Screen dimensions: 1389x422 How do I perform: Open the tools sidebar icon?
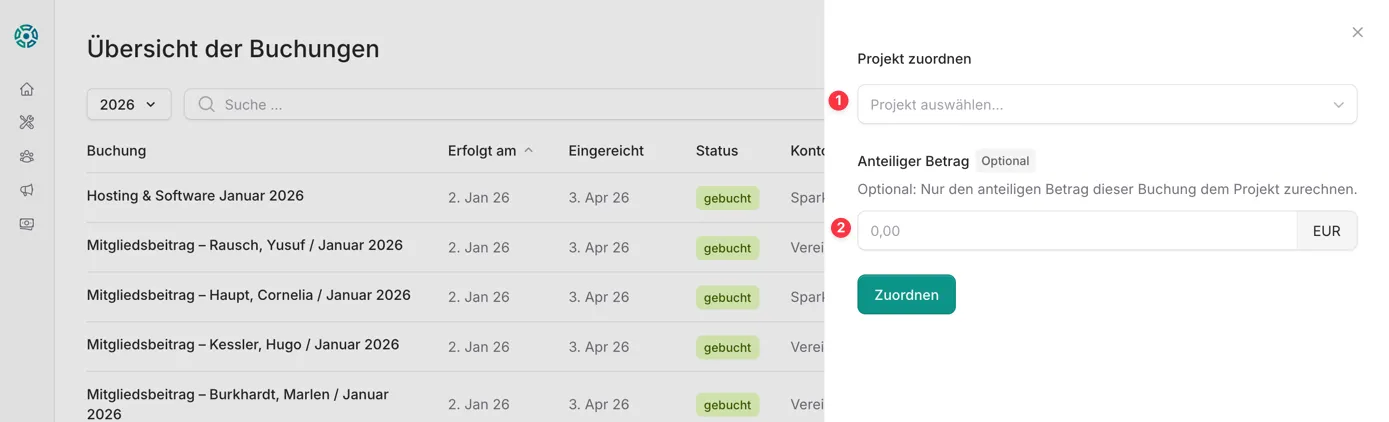pyautogui.click(x=27, y=122)
